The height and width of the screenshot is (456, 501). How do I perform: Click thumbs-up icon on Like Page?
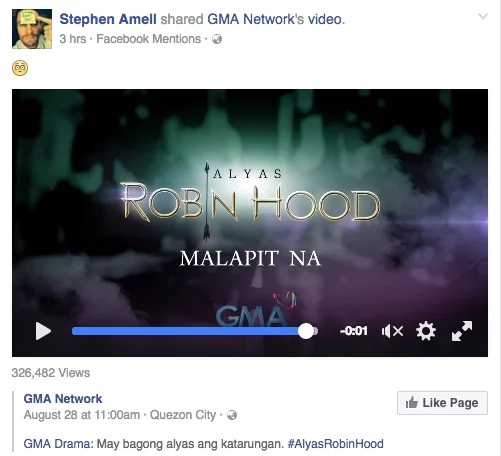click(412, 403)
